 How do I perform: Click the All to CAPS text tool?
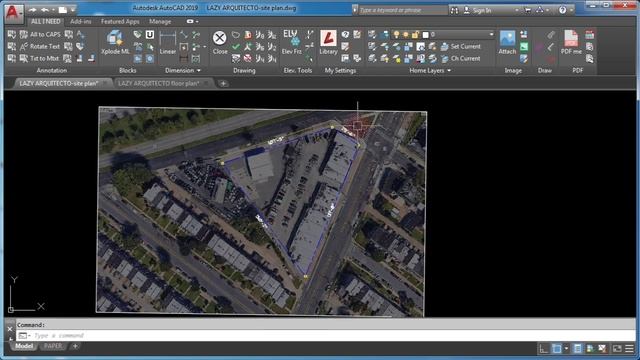(40, 34)
